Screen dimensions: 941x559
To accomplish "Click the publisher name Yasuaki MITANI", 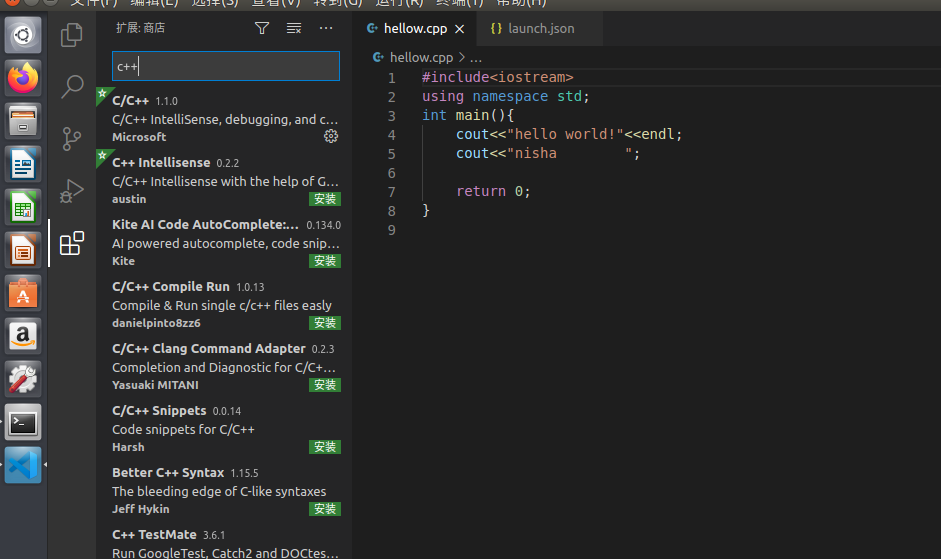I will [155, 385].
